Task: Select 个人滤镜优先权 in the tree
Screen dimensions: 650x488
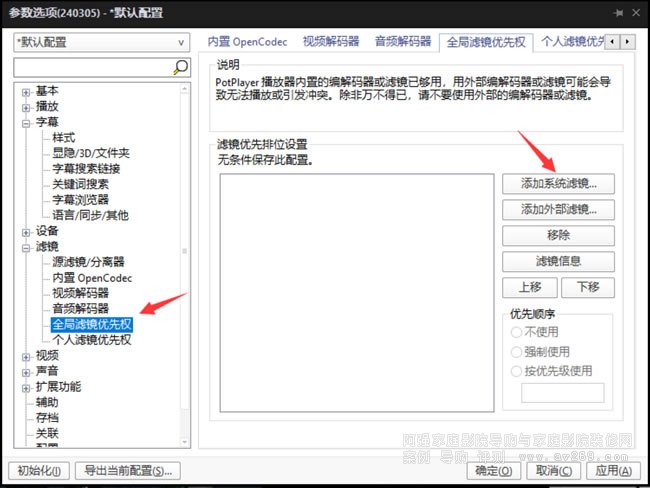Action: point(91,340)
